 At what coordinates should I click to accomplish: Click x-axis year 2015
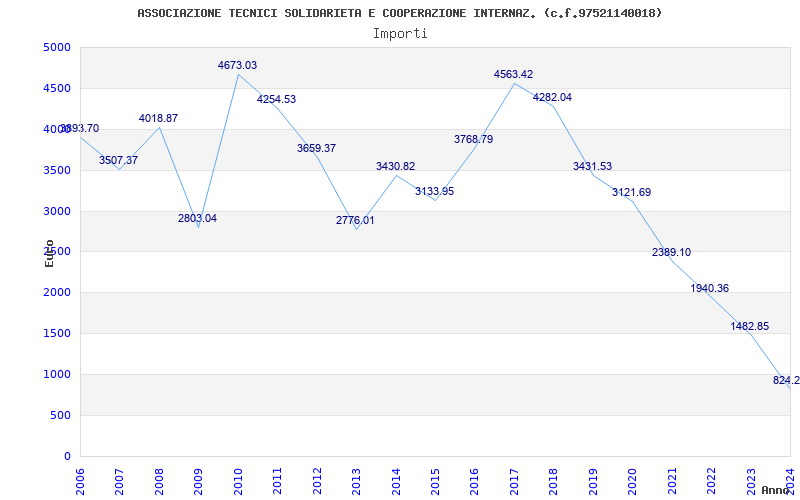coord(435,481)
